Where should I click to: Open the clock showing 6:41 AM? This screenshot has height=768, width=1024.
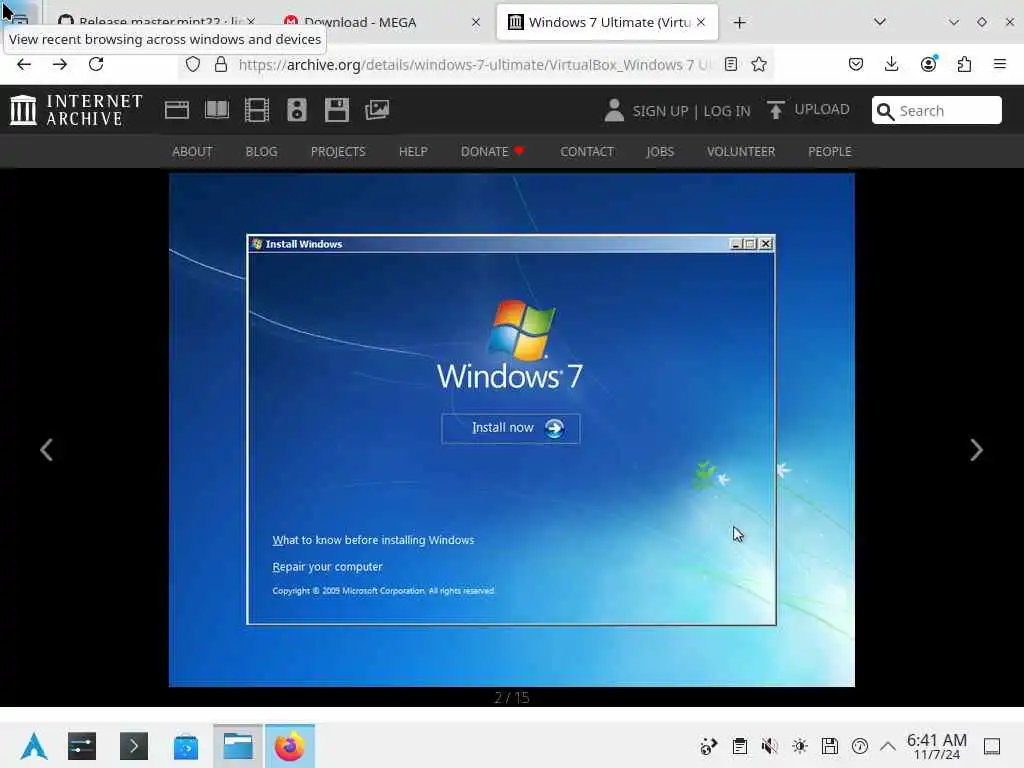pos(936,746)
